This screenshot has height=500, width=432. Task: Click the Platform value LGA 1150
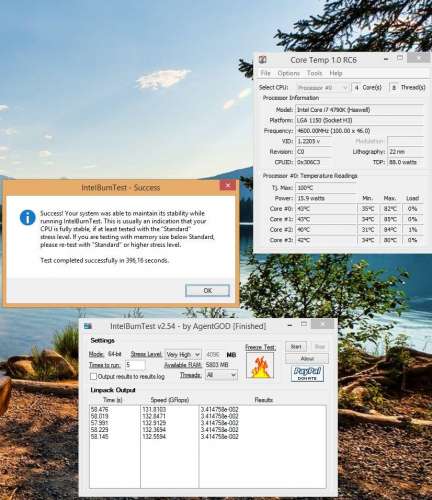(360, 120)
